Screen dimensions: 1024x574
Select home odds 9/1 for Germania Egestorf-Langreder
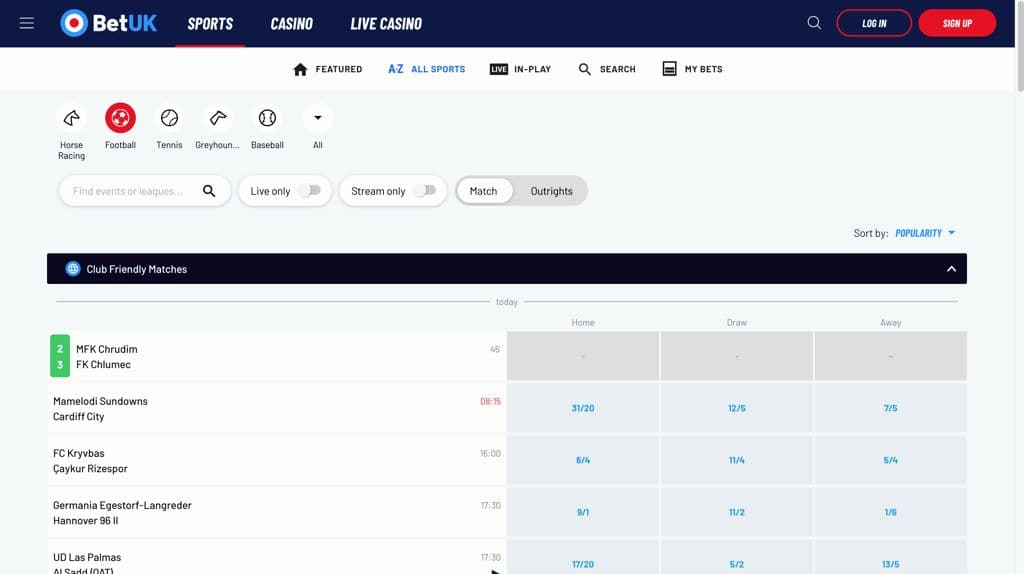pyautogui.click(x=583, y=513)
